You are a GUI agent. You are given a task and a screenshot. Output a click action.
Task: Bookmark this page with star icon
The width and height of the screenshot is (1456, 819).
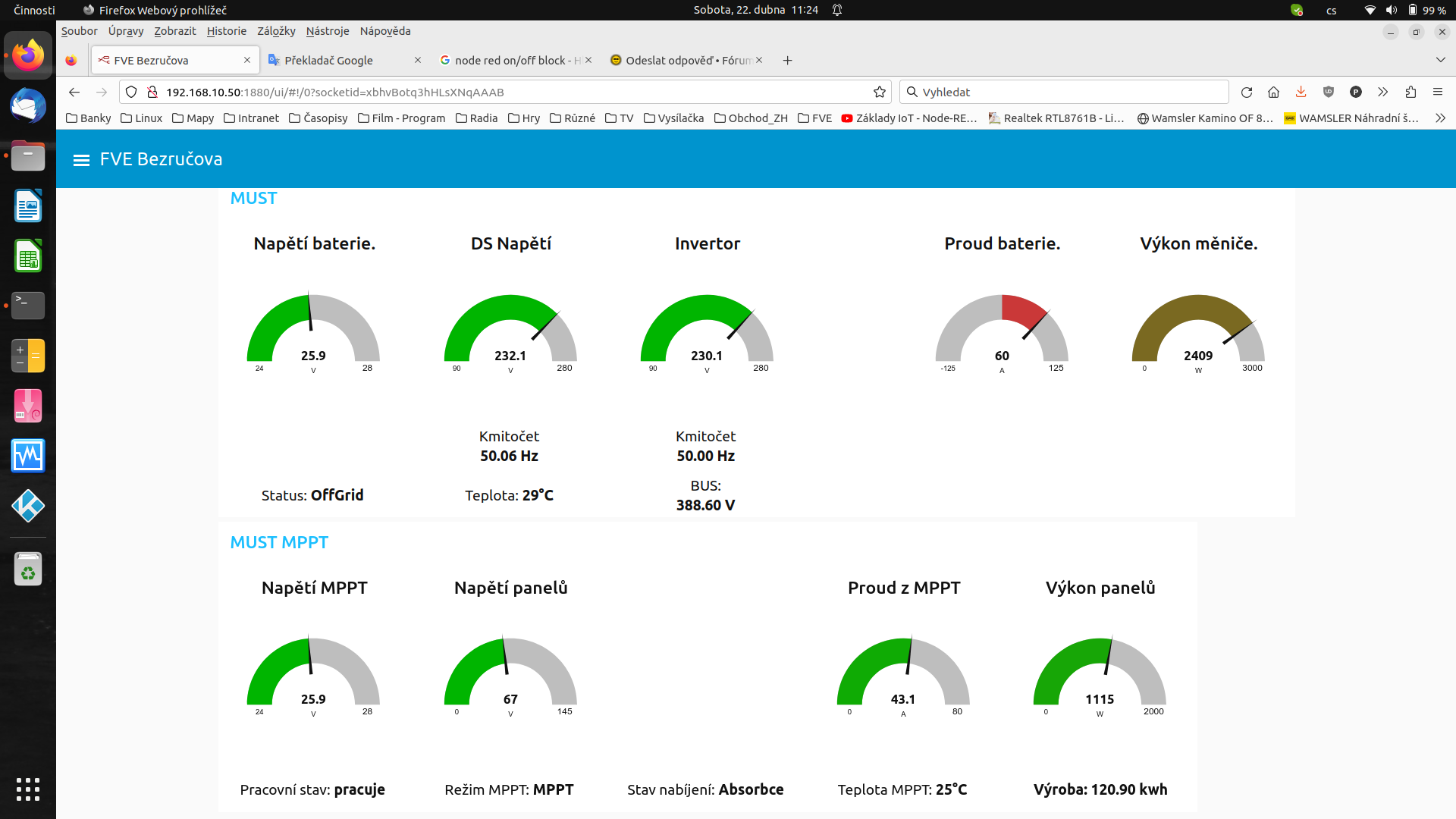880,93
